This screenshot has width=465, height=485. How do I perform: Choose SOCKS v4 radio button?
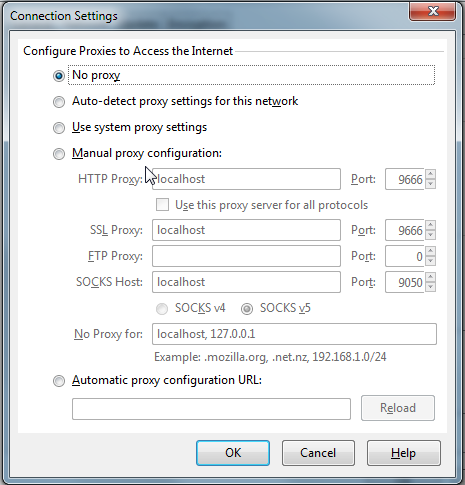pyautogui.click(x=162, y=309)
